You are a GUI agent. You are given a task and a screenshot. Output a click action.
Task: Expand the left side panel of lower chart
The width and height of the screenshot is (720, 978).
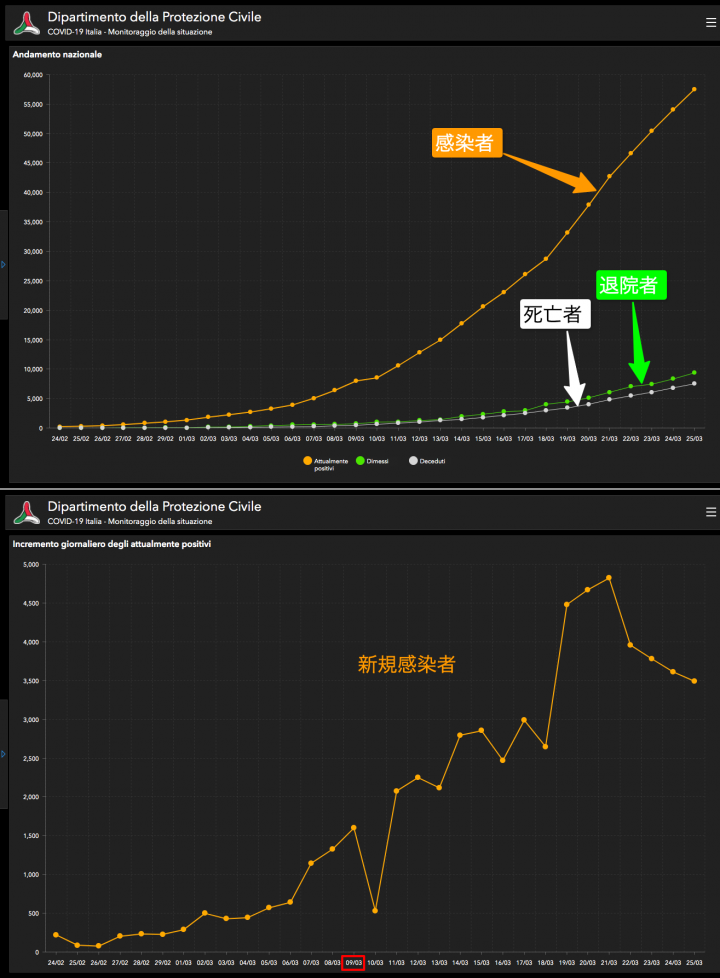click(x=4, y=753)
